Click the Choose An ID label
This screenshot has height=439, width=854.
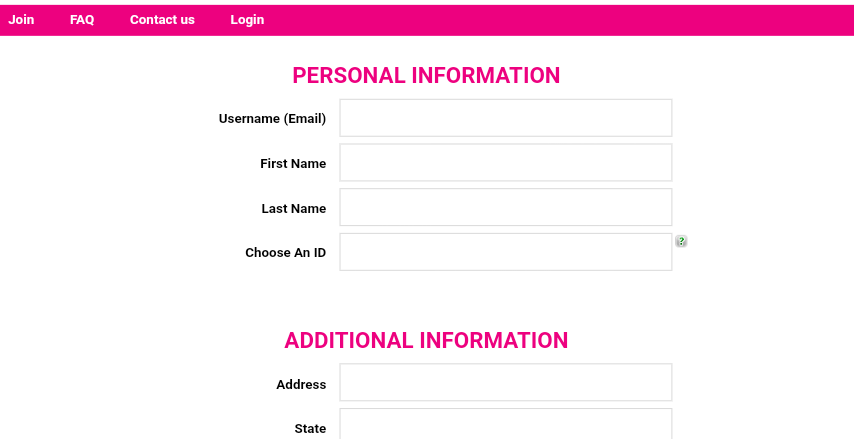[x=285, y=253]
